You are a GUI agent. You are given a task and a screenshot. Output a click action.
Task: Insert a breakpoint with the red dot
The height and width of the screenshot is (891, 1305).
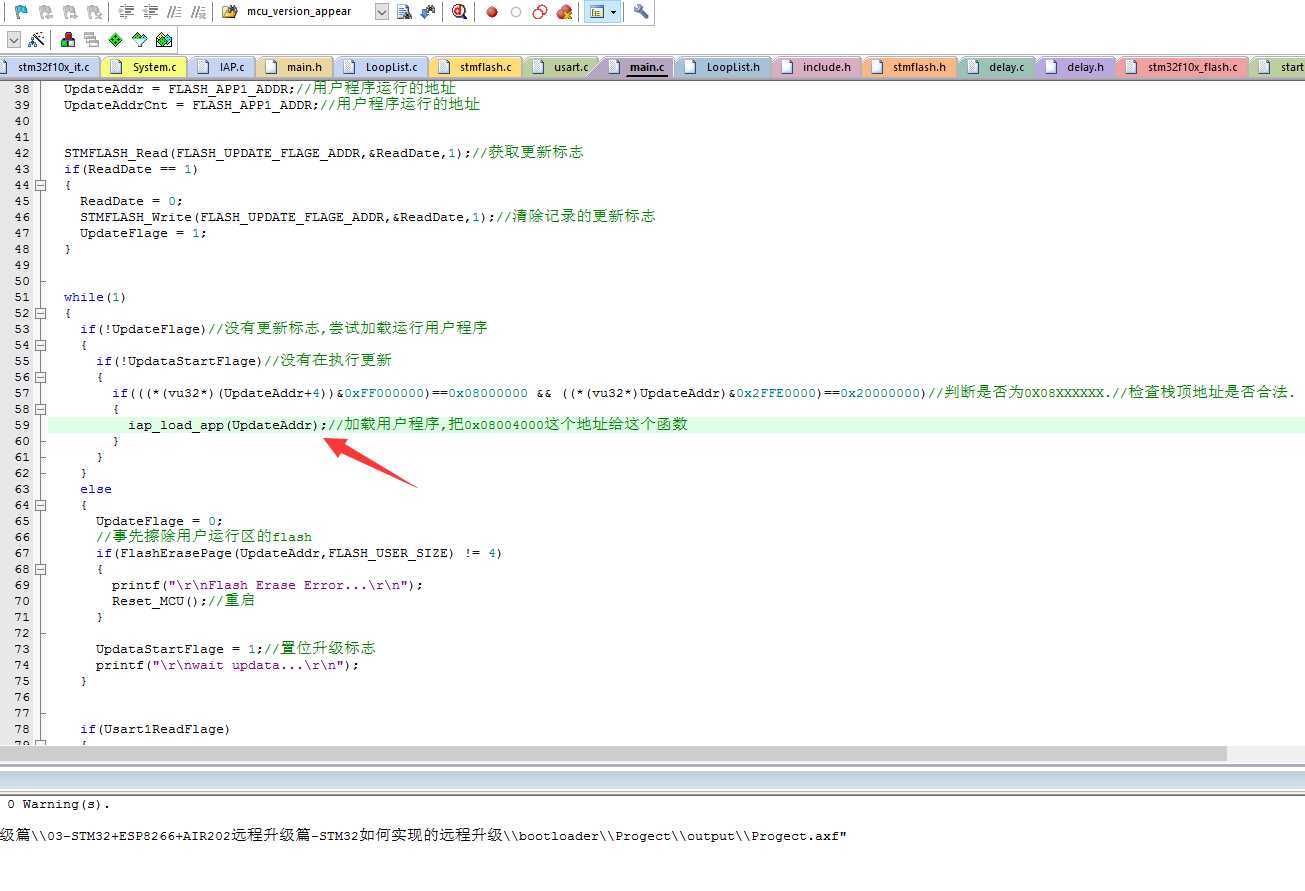pos(492,12)
